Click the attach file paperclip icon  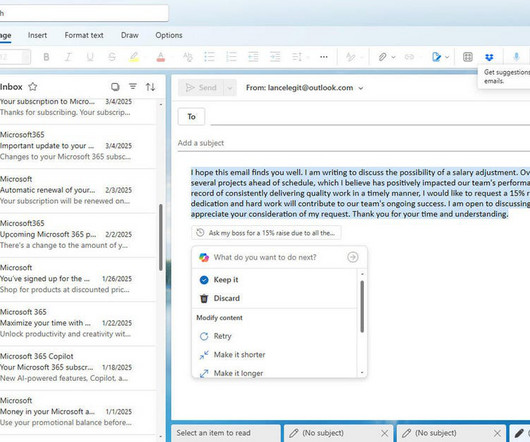382,57
